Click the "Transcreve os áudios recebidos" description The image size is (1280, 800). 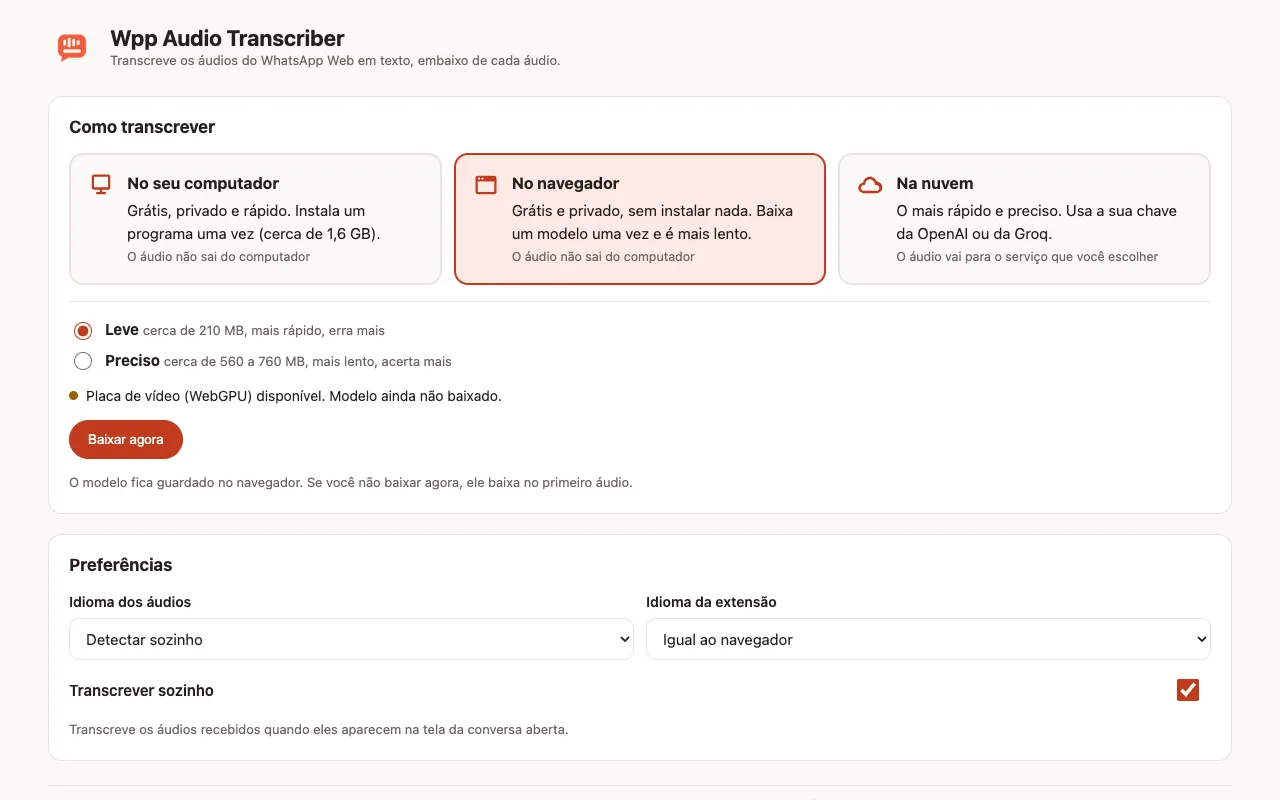tap(318, 730)
